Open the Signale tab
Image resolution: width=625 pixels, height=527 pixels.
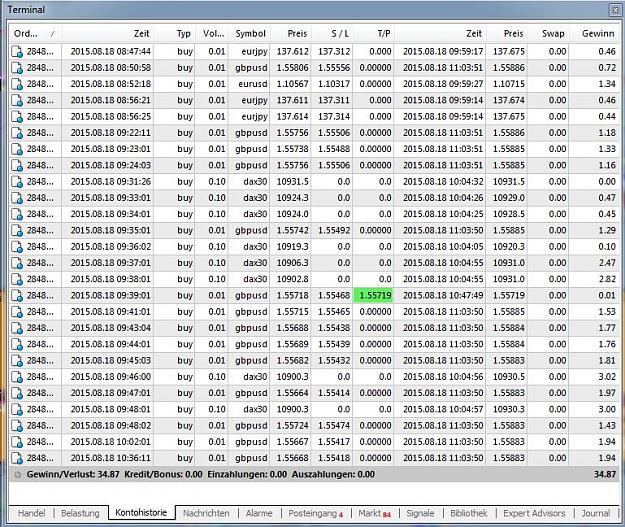coord(420,513)
